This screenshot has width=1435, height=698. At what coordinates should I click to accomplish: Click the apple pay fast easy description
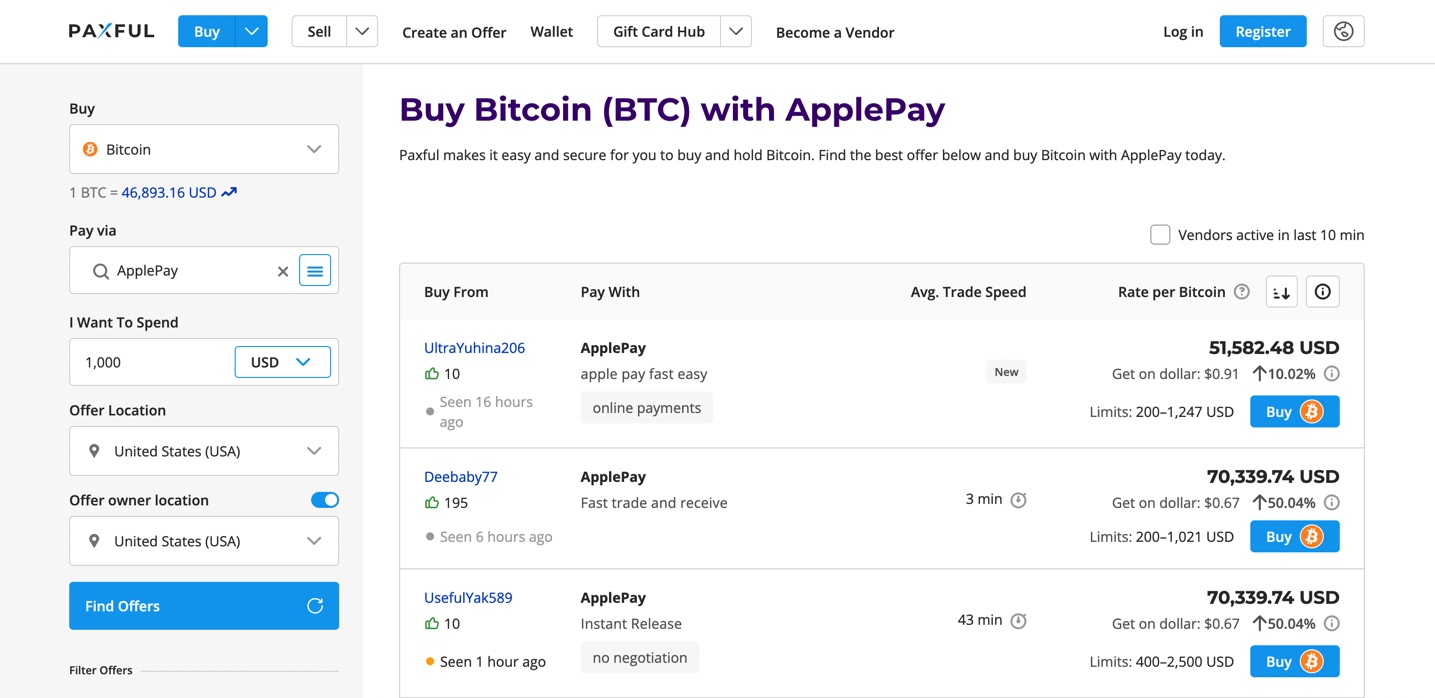644,374
